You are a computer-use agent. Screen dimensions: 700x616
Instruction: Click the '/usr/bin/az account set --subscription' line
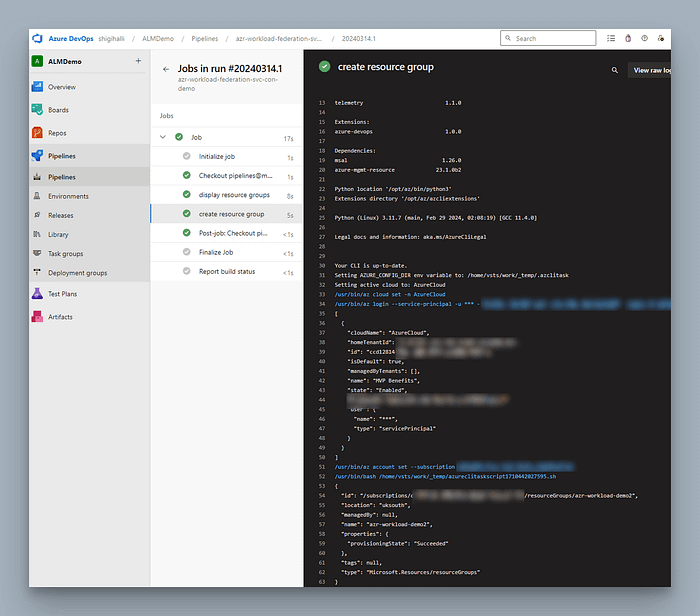[x=395, y=467]
